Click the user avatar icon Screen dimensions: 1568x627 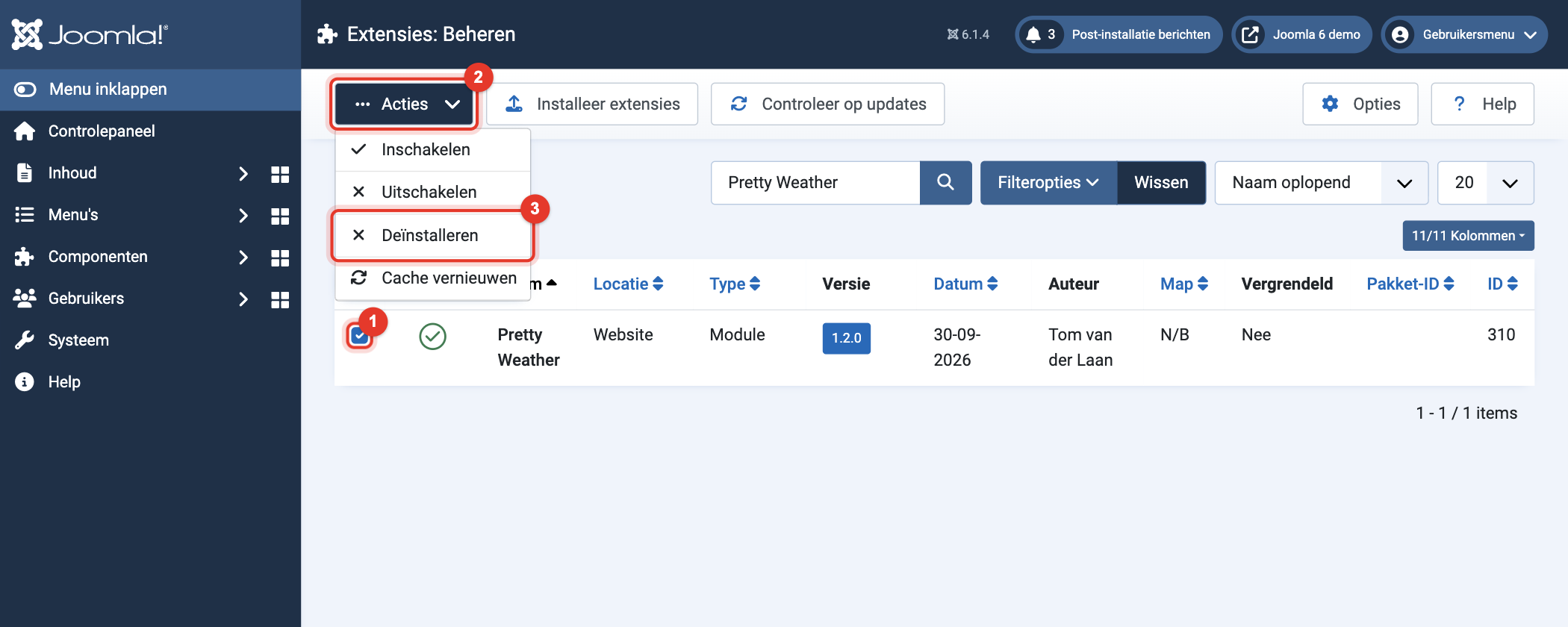point(1401,34)
